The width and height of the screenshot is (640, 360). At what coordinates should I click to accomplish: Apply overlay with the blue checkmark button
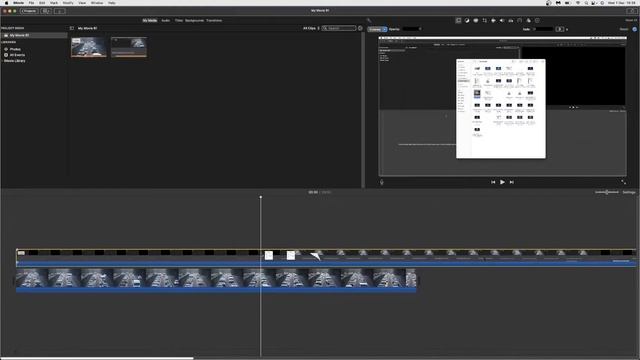(634, 29)
